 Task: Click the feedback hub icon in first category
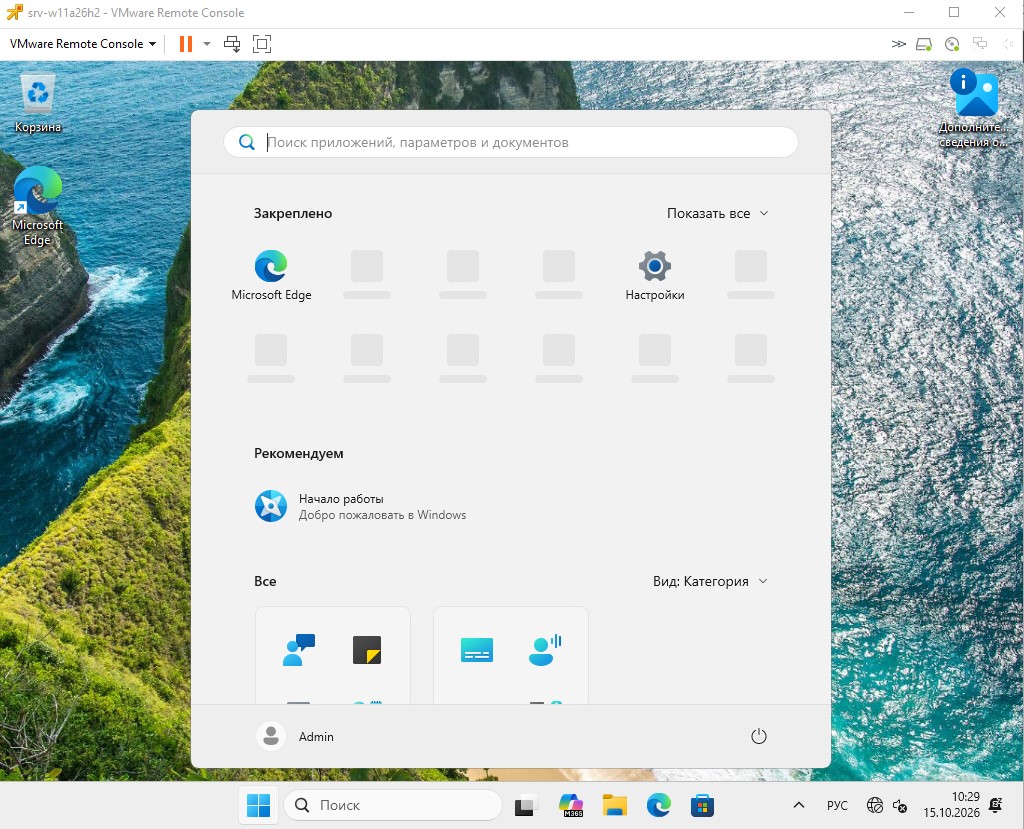pyautogui.click(x=298, y=650)
